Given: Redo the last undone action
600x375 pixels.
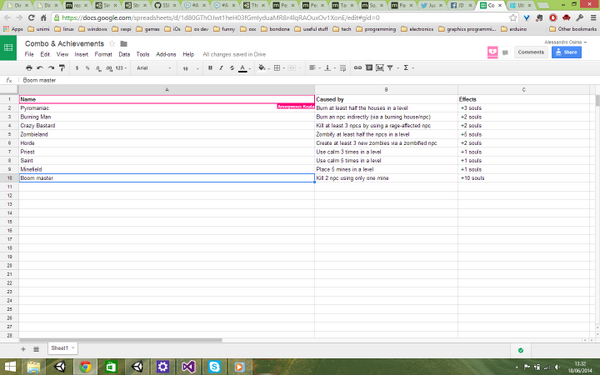Looking at the screenshot, I should [51, 68].
